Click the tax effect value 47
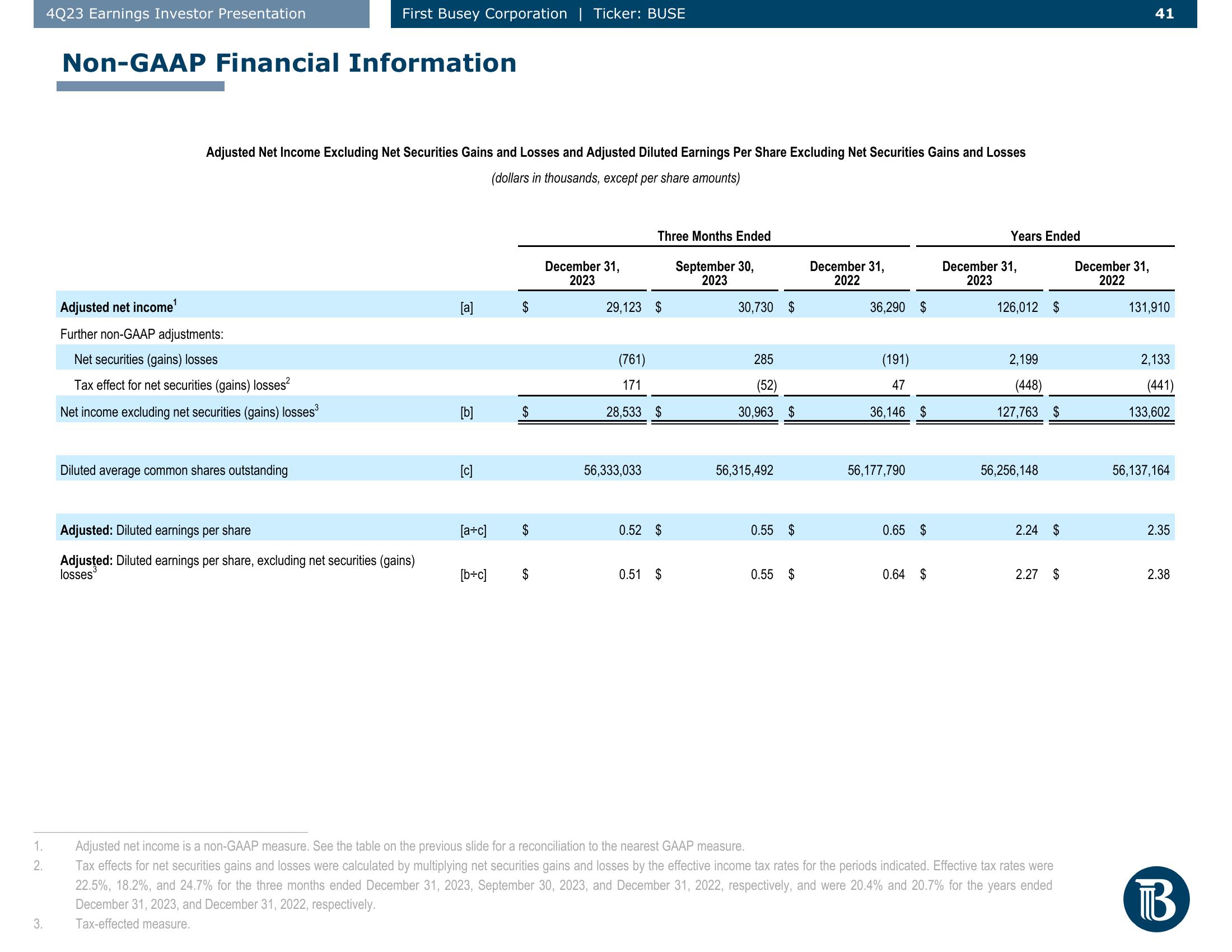 point(899,385)
